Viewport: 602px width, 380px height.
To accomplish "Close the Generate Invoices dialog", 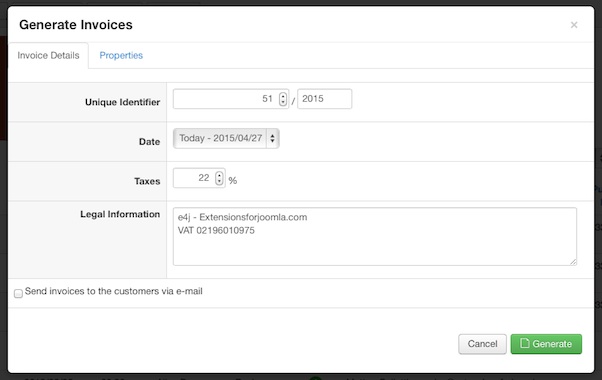I will (x=574, y=25).
